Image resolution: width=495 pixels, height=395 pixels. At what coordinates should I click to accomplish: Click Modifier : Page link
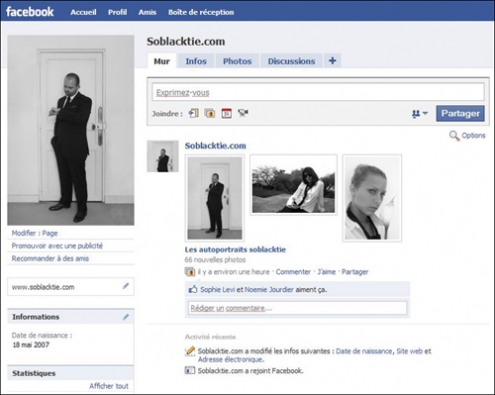tap(35, 233)
